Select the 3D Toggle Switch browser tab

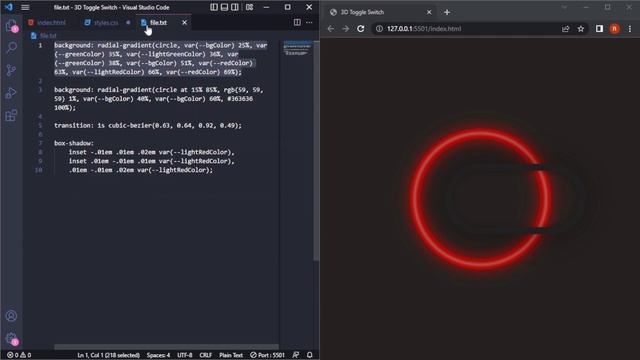click(x=380, y=12)
